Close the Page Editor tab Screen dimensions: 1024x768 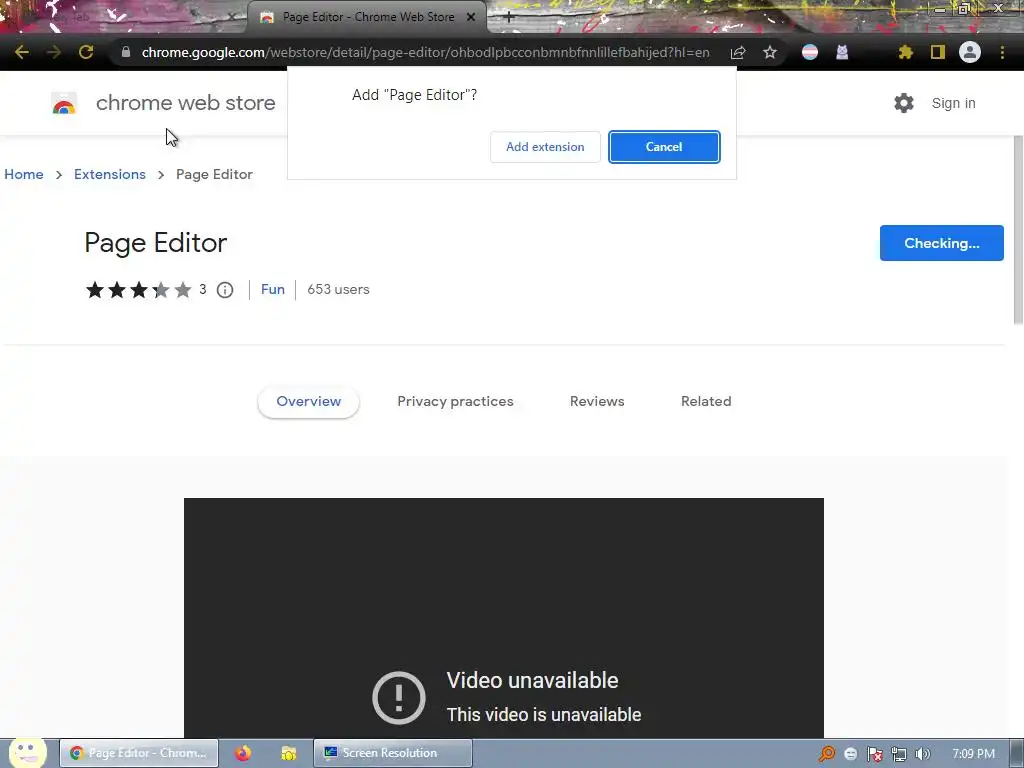tap(471, 18)
